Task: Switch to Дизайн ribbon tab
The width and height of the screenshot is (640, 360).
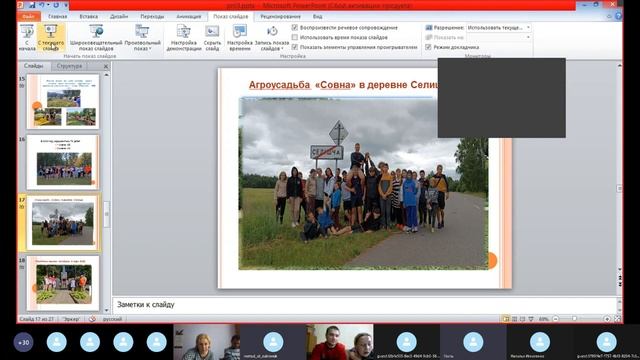Action: [x=119, y=16]
